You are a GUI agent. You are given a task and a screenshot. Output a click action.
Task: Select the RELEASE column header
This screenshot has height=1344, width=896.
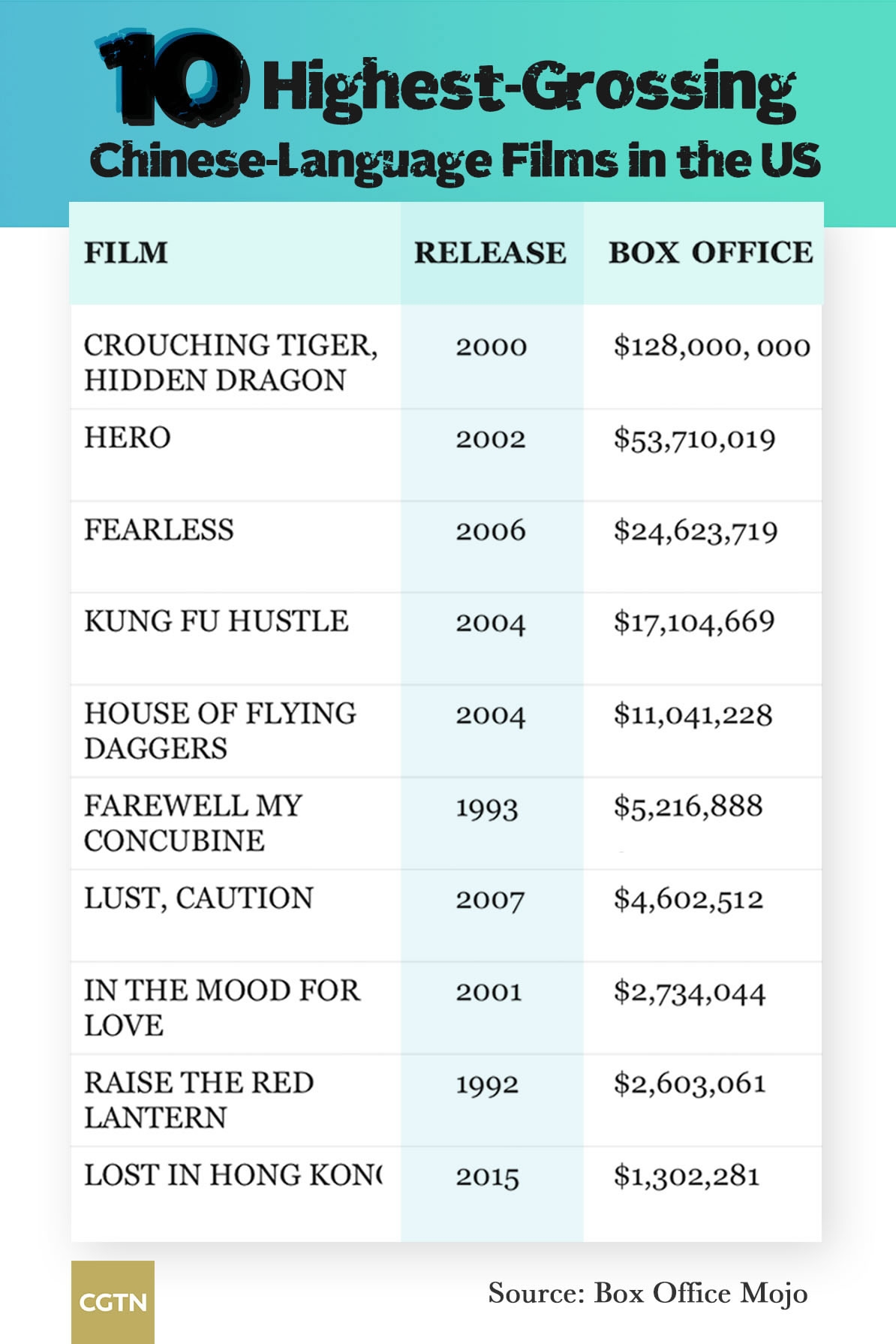tap(490, 253)
